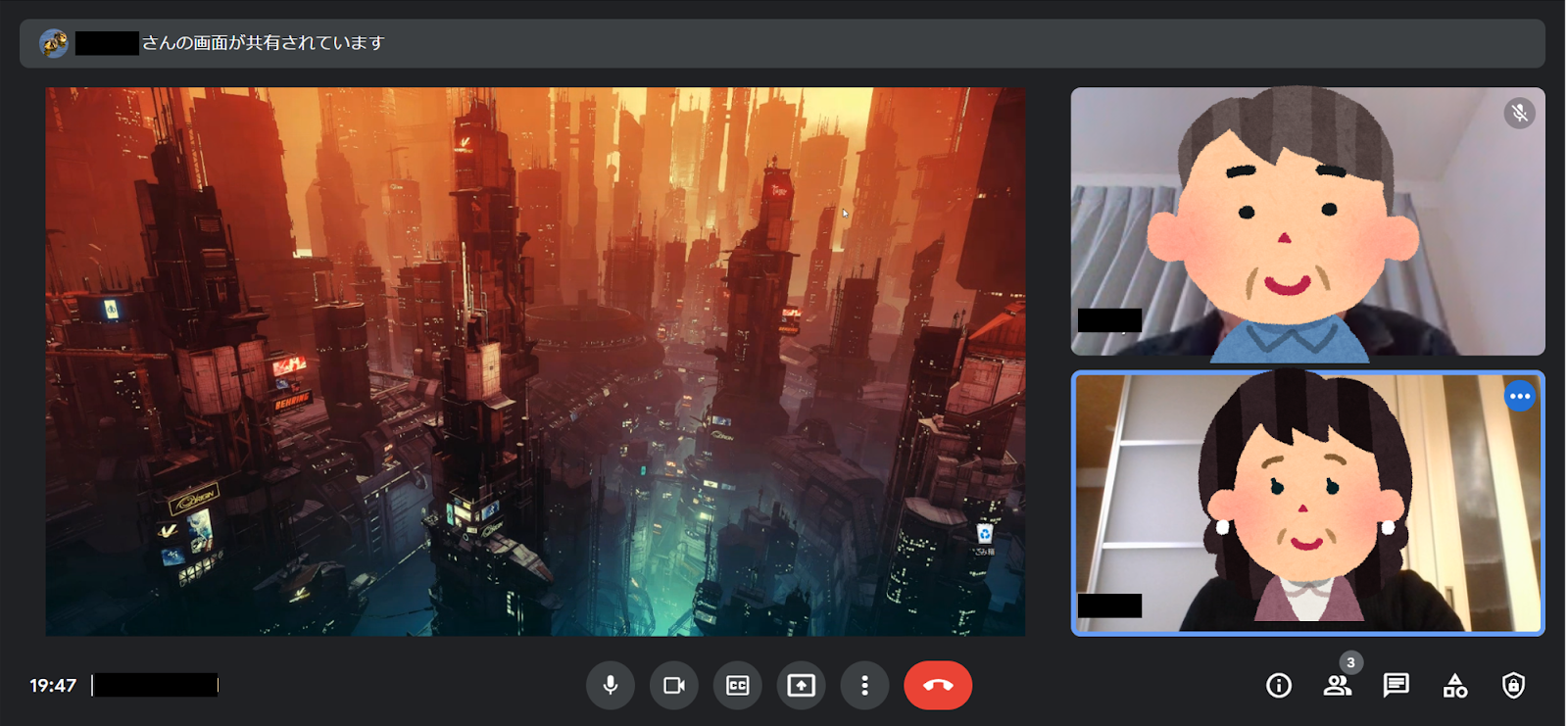Hang up with red leave call button
The image size is (1568, 726).
point(938,685)
